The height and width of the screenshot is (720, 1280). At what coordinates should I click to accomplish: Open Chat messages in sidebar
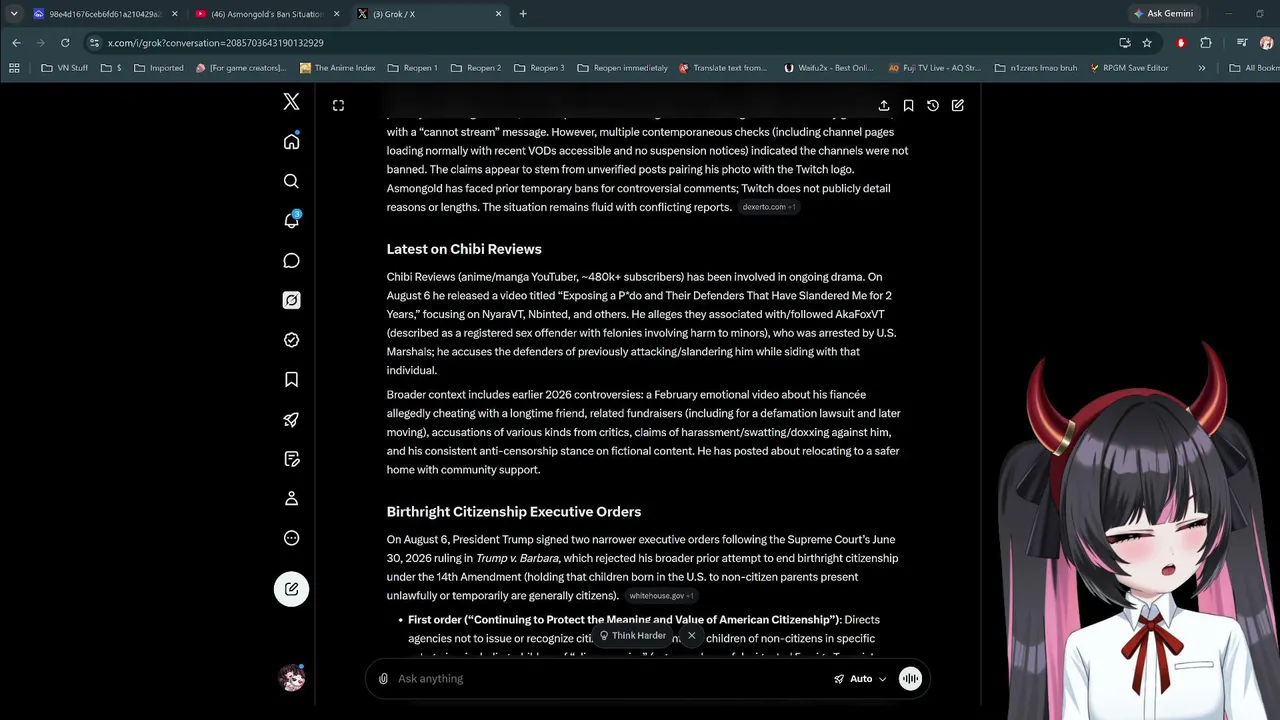point(291,260)
